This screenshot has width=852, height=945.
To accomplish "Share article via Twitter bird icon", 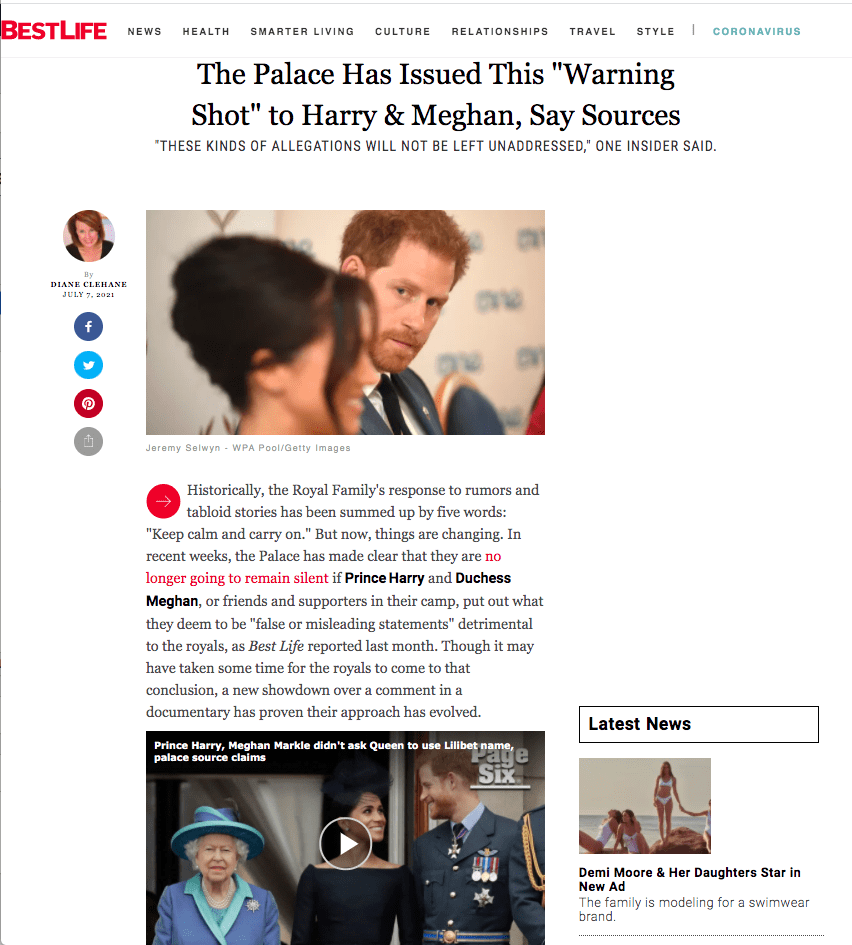I will pyautogui.click(x=89, y=365).
